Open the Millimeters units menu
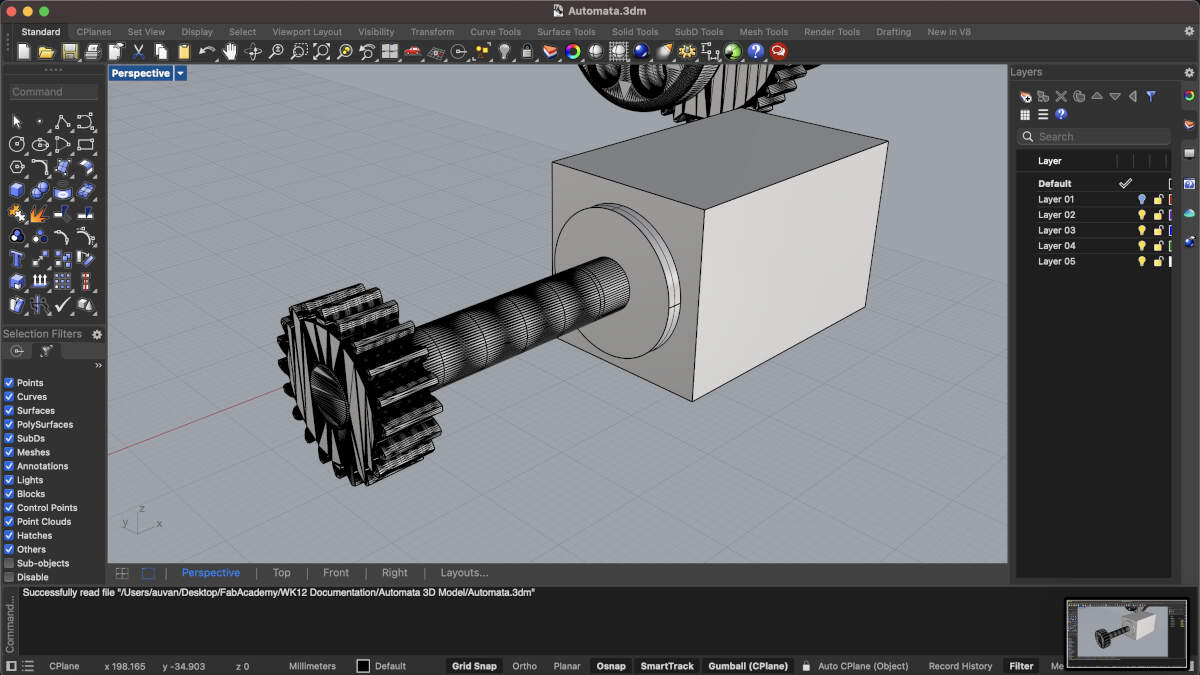The height and width of the screenshot is (675, 1200). pyautogui.click(x=312, y=666)
